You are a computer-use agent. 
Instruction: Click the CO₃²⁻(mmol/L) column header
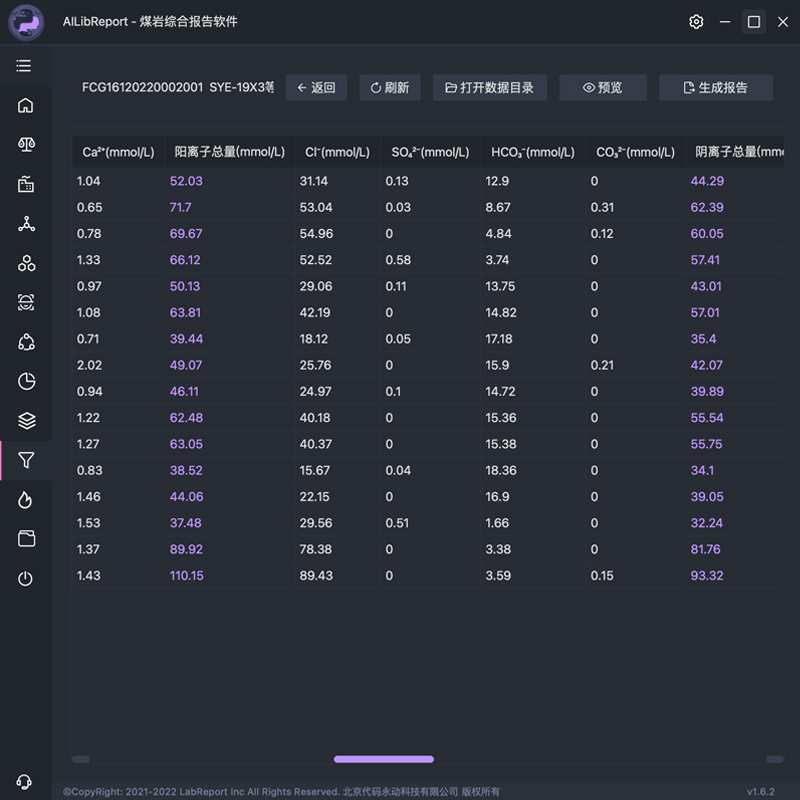tap(635, 152)
